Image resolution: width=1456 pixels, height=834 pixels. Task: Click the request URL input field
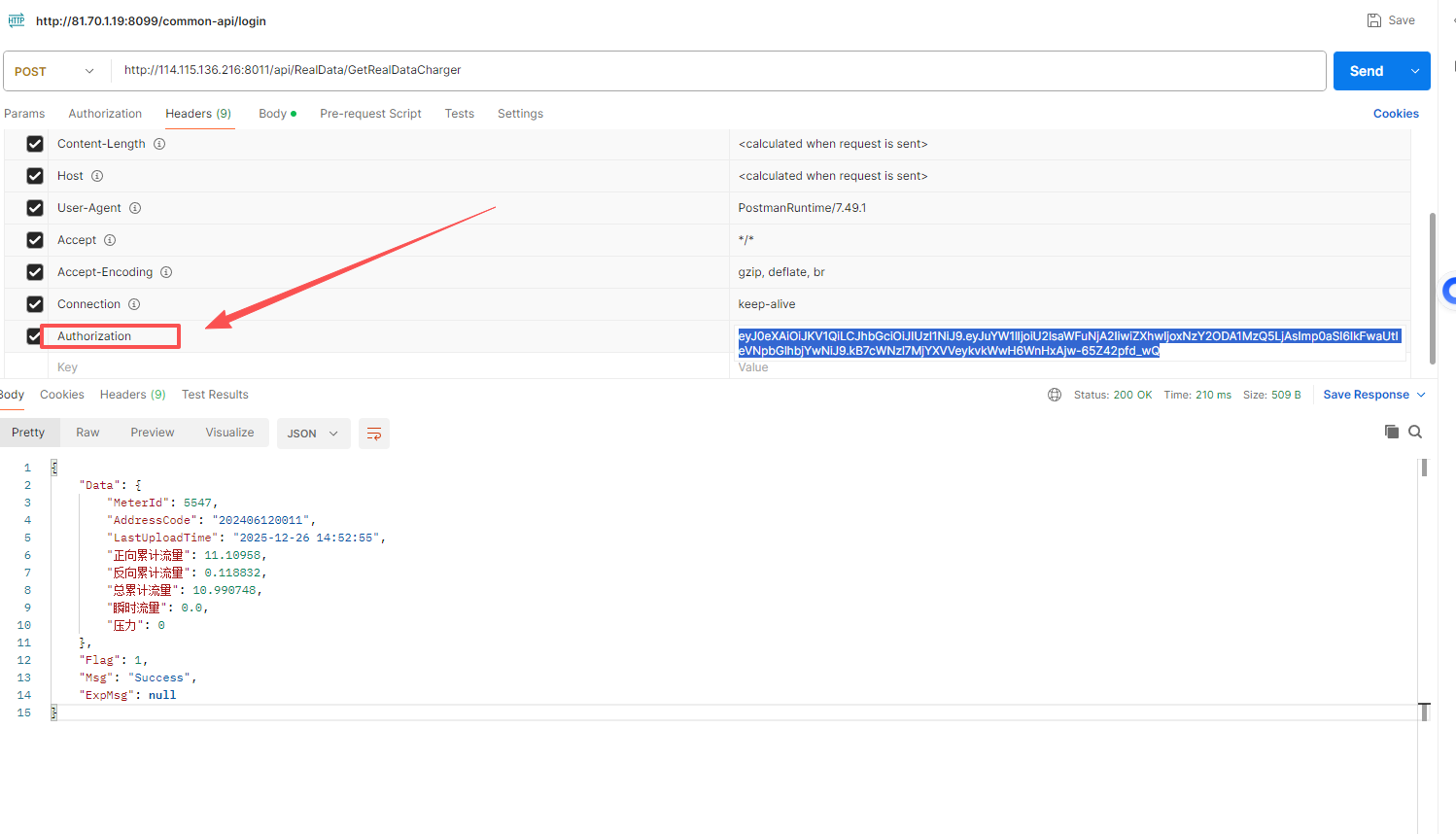click(x=717, y=71)
